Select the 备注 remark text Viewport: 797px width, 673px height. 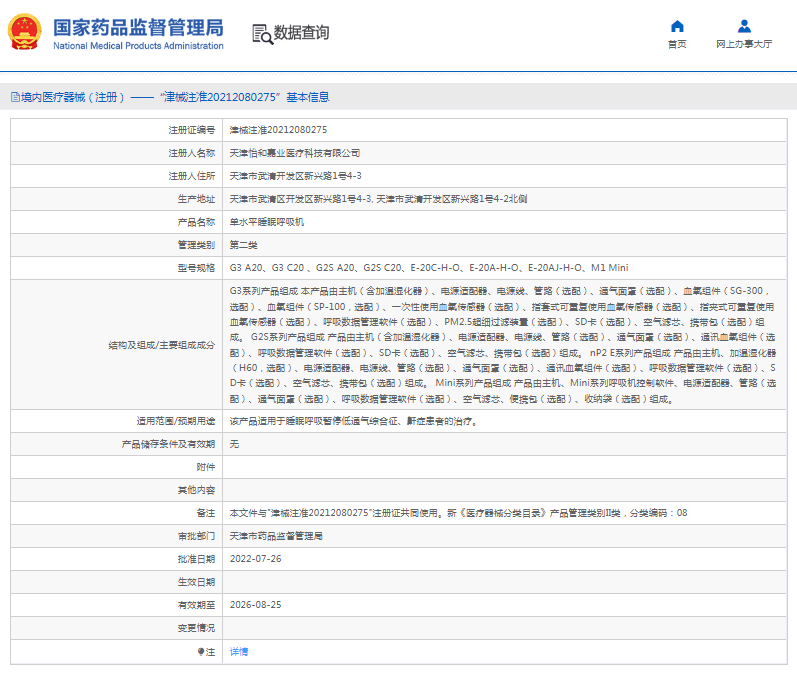(458, 513)
